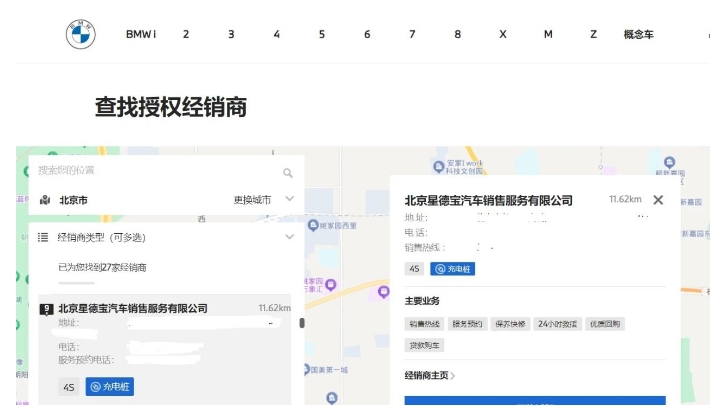
Task: Open the X series menu
Action: pyautogui.click(x=503, y=34)
